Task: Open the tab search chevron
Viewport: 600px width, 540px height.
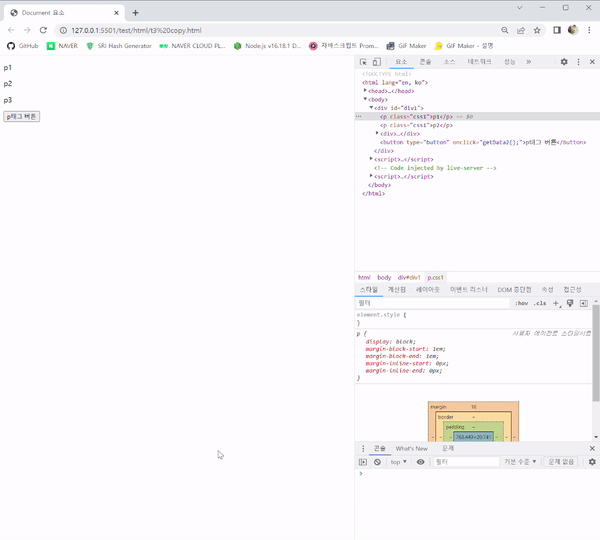Action: coord(519,8)
